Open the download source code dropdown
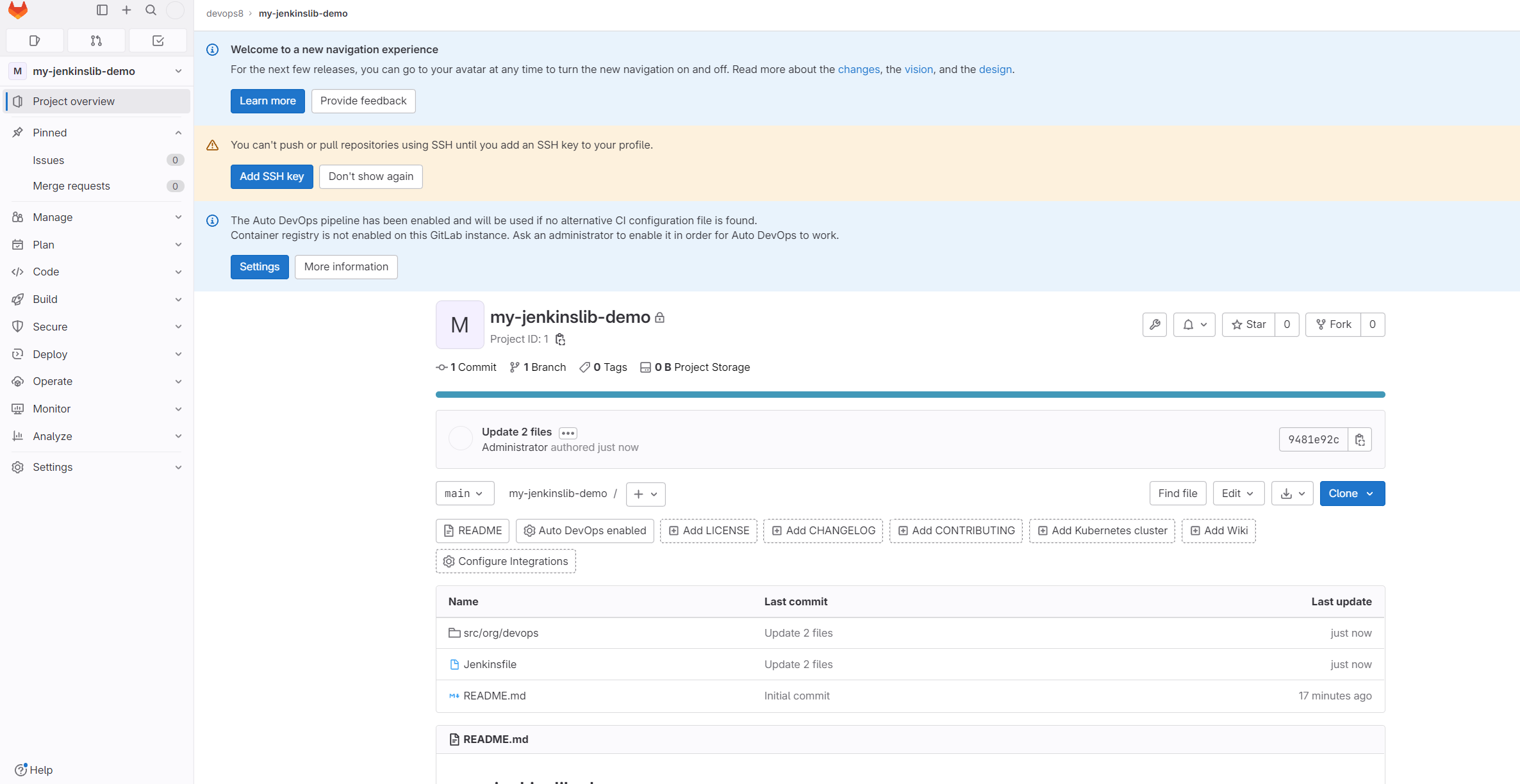The width and height of the screenshot is (1520, 784). click(x=1293, y=493)
